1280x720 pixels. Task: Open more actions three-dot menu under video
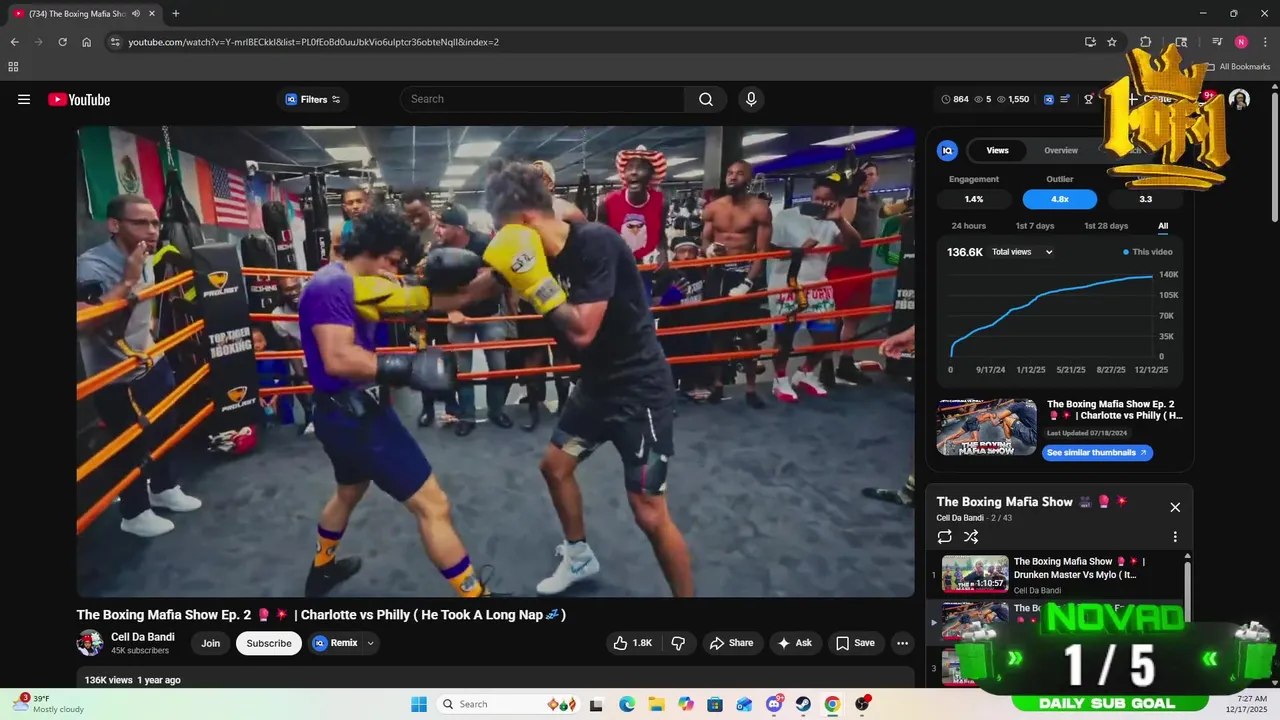tap(902, 643)
